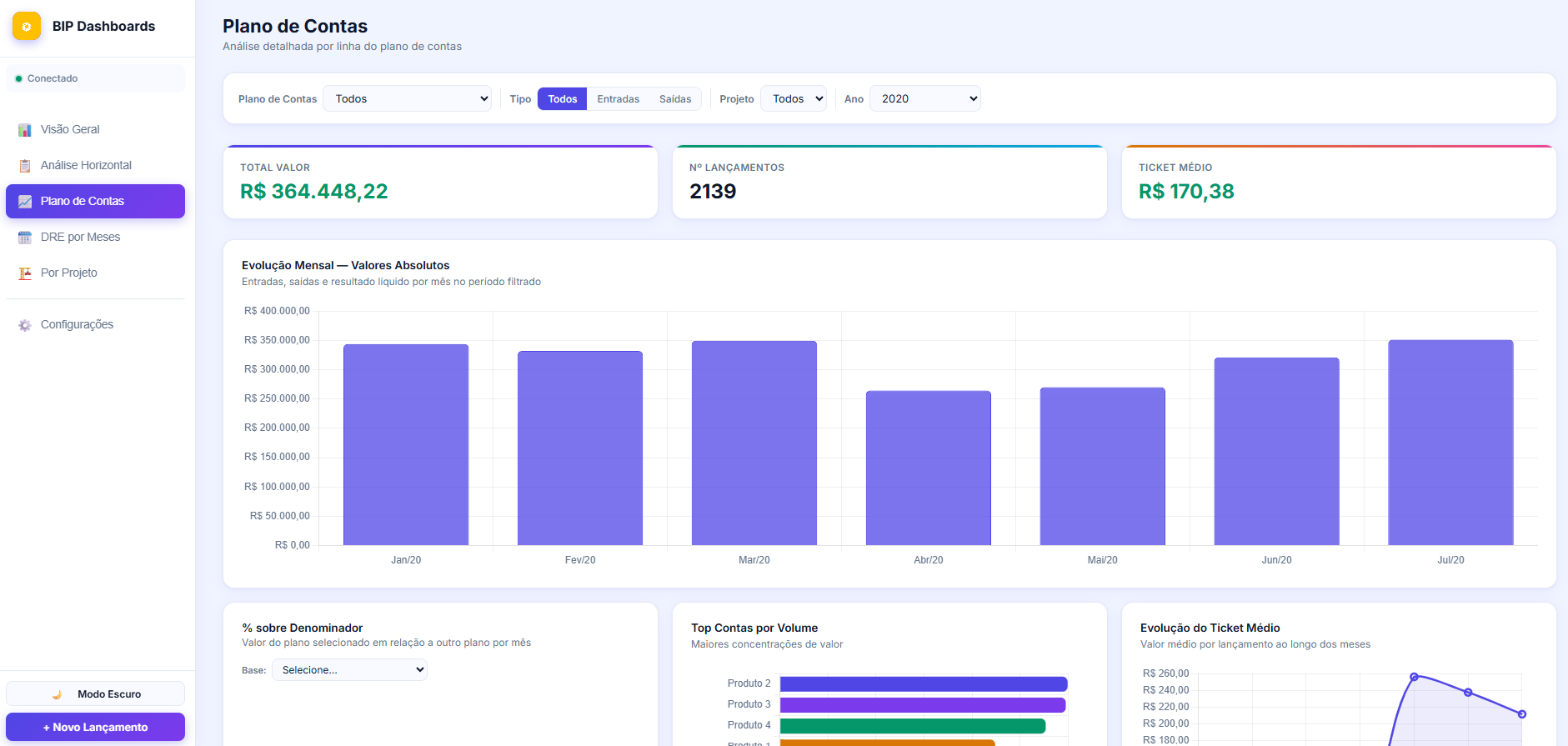The width and height of the screenshot is (1568, 746).
Task: Click the Mar/20 bar in chart
Action: [x=754, y=443]
